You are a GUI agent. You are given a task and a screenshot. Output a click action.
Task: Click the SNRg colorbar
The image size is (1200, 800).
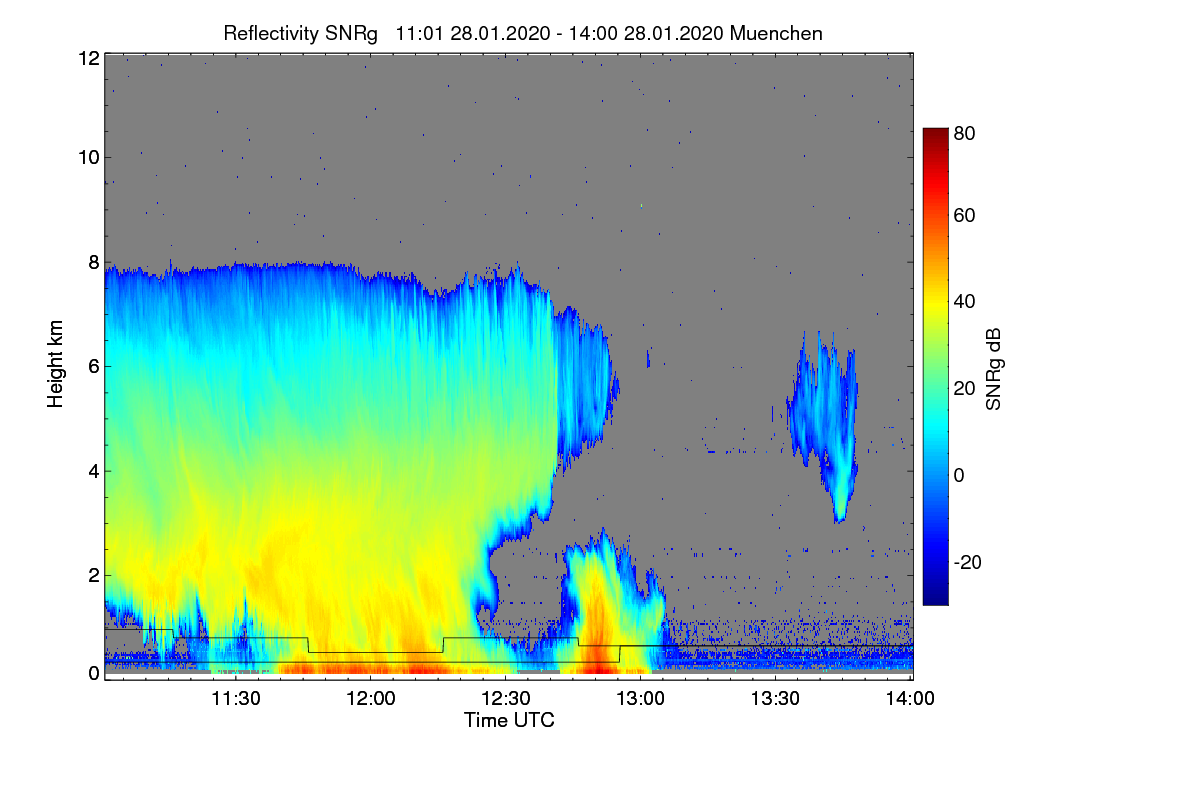(x=934, y=366)
